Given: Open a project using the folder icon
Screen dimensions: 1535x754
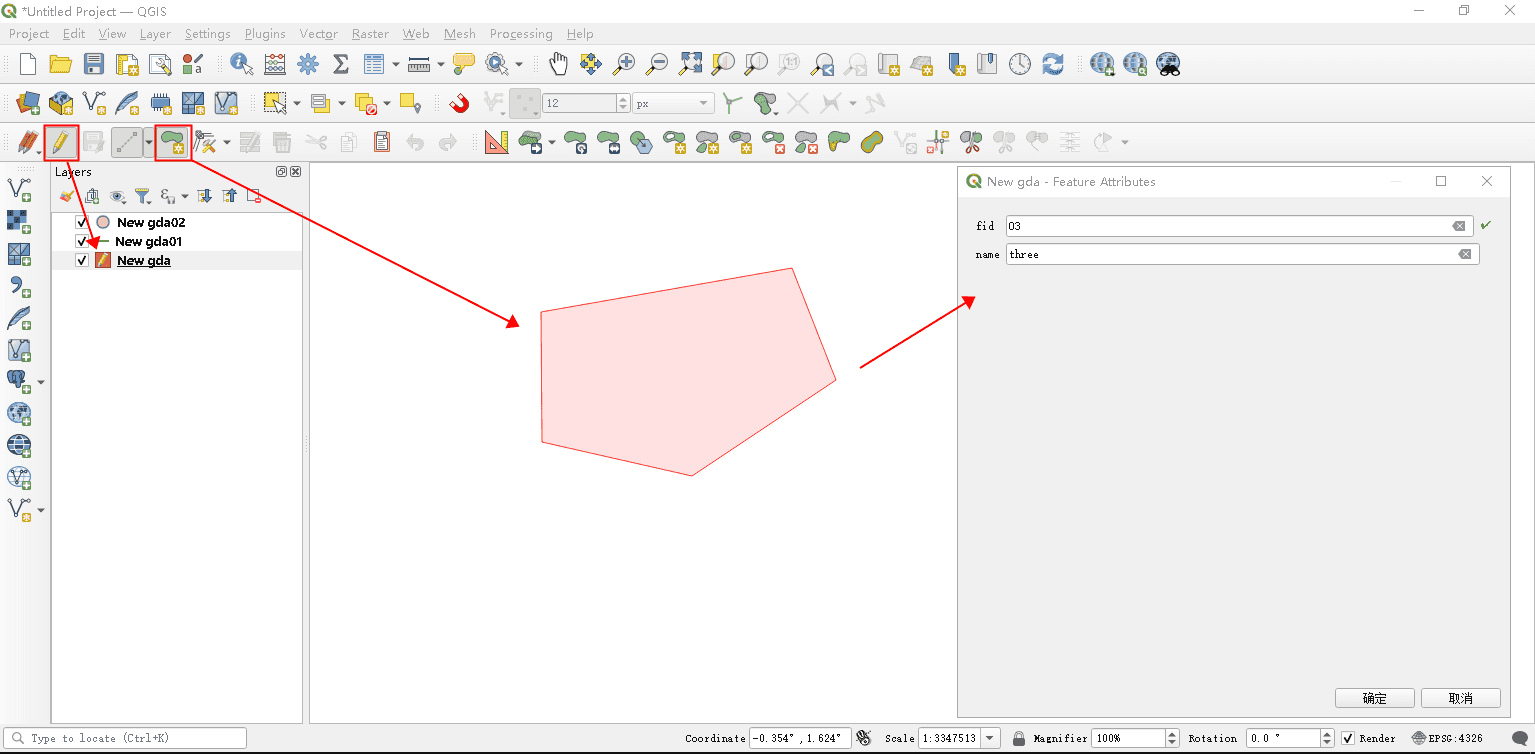Looking at the screenshot, I should click(61, 64).
